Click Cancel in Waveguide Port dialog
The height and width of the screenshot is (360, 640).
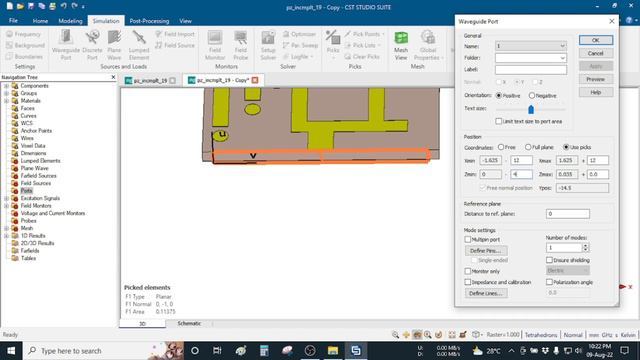point(596,53)
